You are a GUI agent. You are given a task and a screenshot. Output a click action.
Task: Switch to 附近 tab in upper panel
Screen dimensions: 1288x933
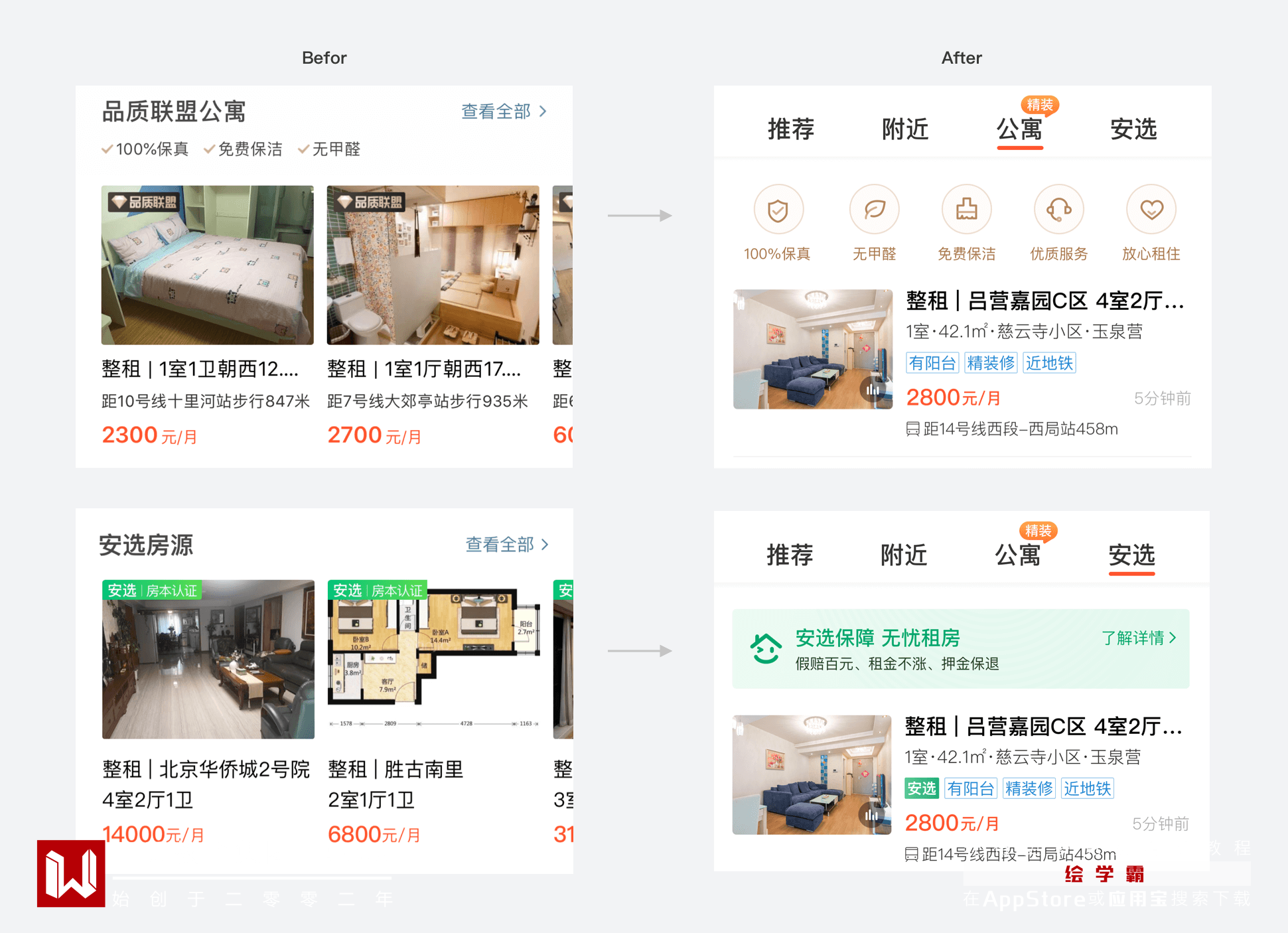904,129
